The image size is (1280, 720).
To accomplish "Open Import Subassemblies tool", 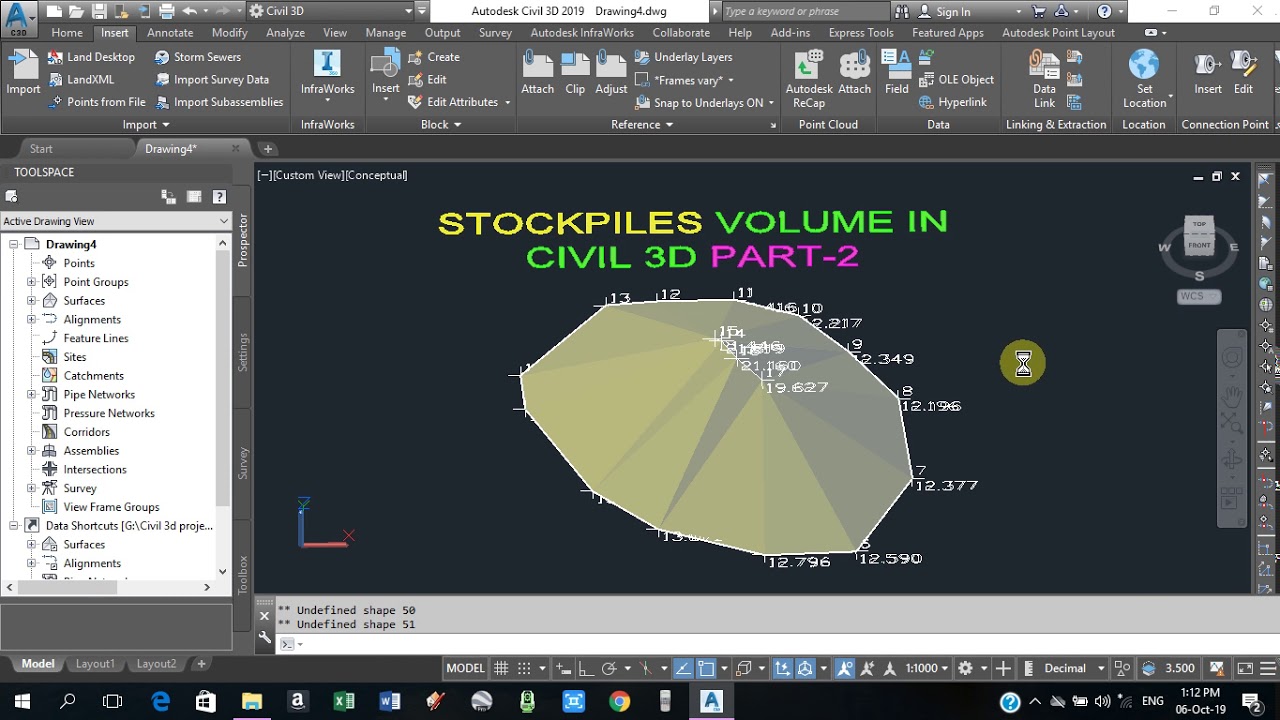I will (218, 102).
